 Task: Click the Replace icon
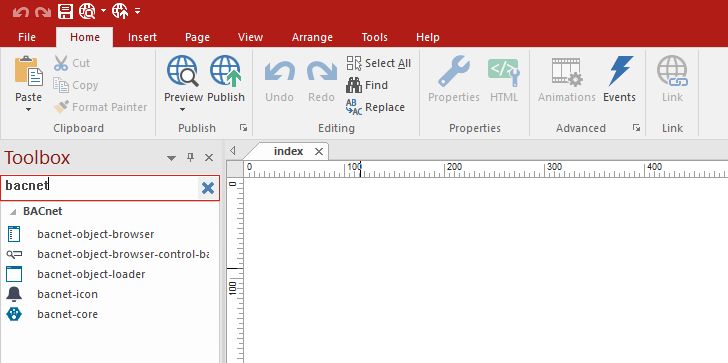pyautogui.click(x=354, y=107)
